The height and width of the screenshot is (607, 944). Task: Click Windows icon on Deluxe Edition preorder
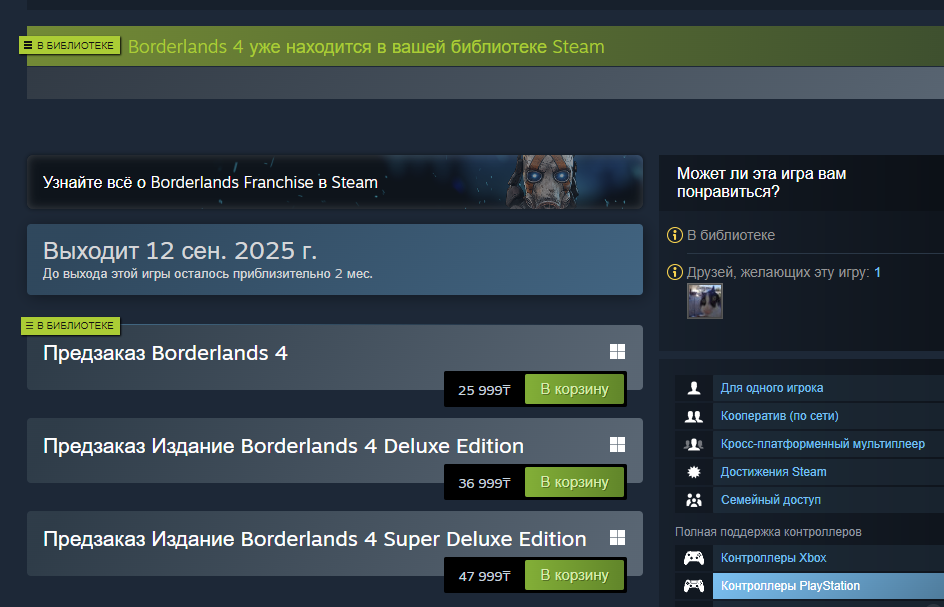[617, 444]
